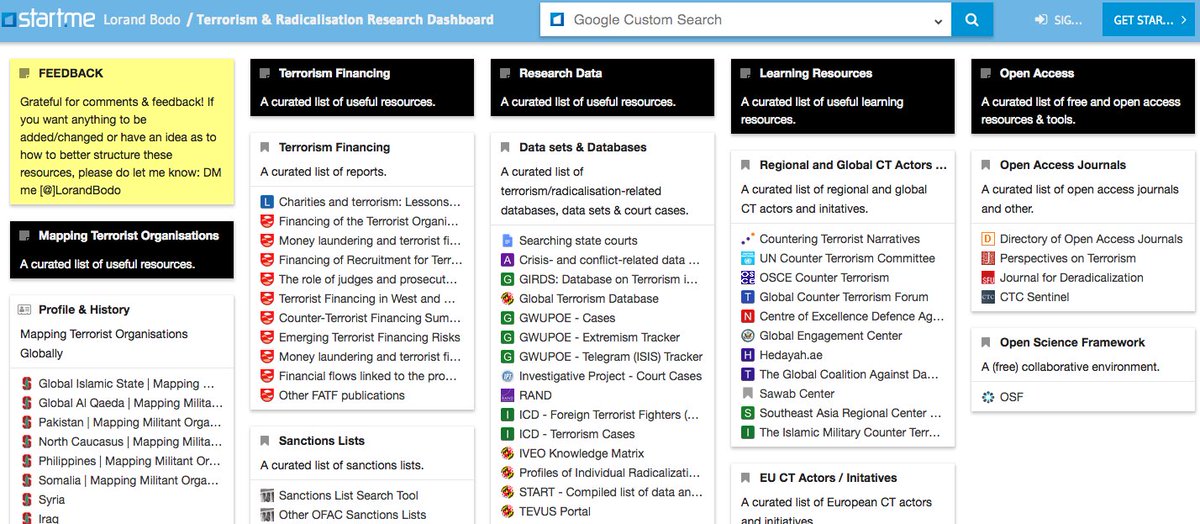This screenshot has height=524, width=1200.
Task: Click the EU CT Actors / Initatives title
Action: click(x=828, y=478)
